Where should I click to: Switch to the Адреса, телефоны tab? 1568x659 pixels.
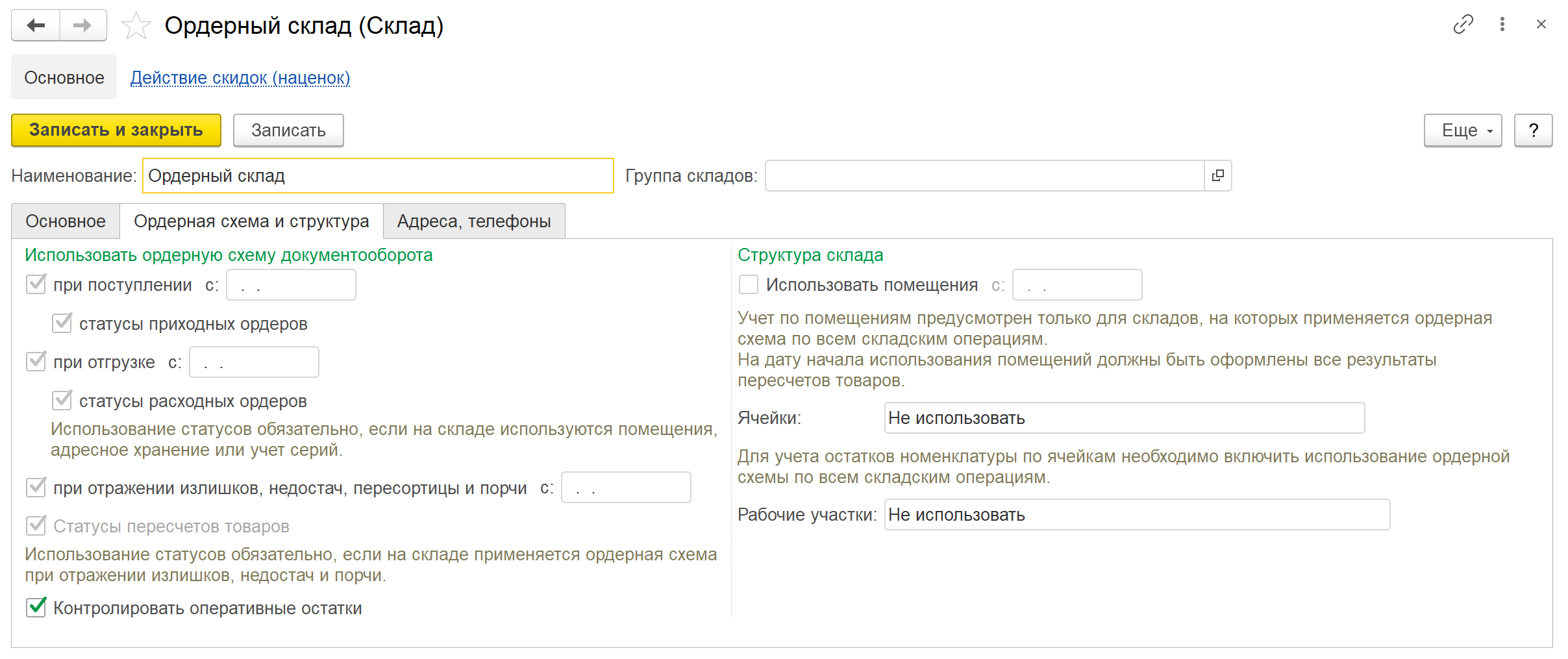click(473, 221)
